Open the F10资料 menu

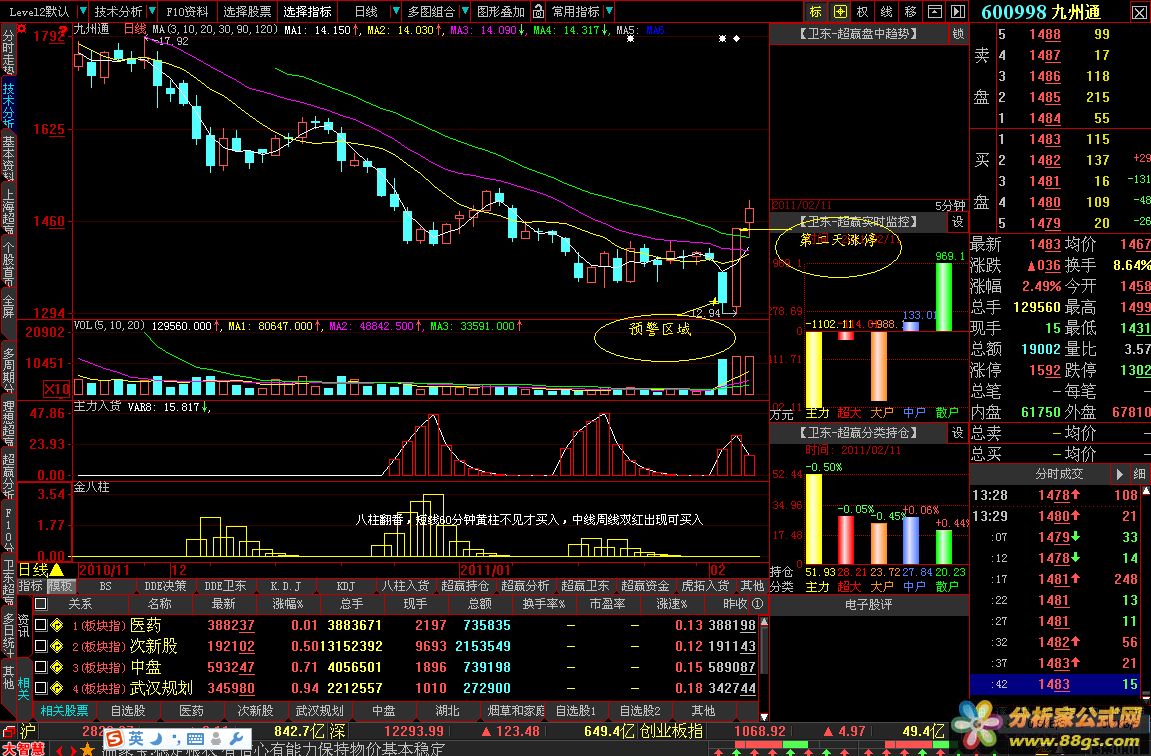tap(187, 11)
